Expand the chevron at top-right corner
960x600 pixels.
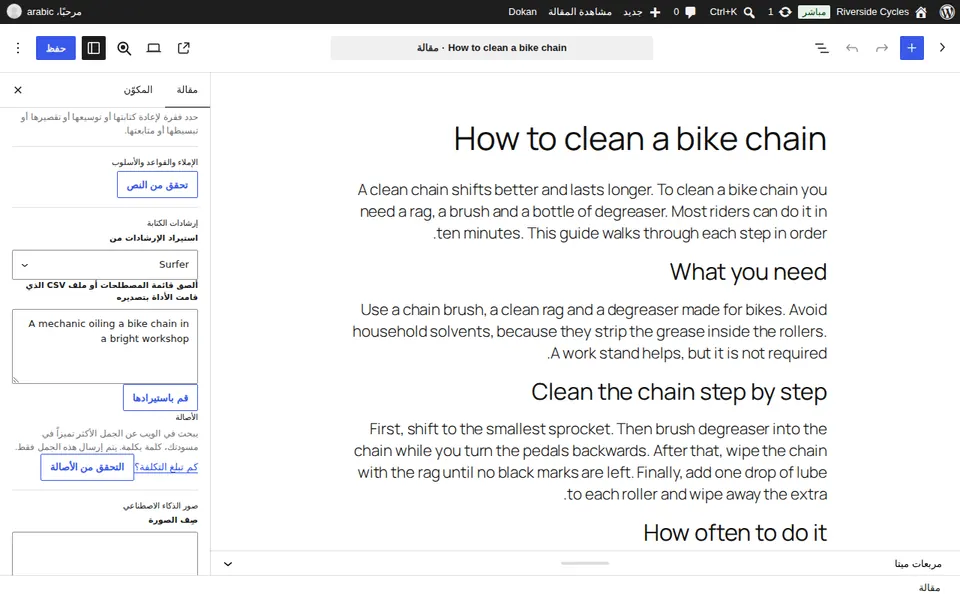point(942,47)
